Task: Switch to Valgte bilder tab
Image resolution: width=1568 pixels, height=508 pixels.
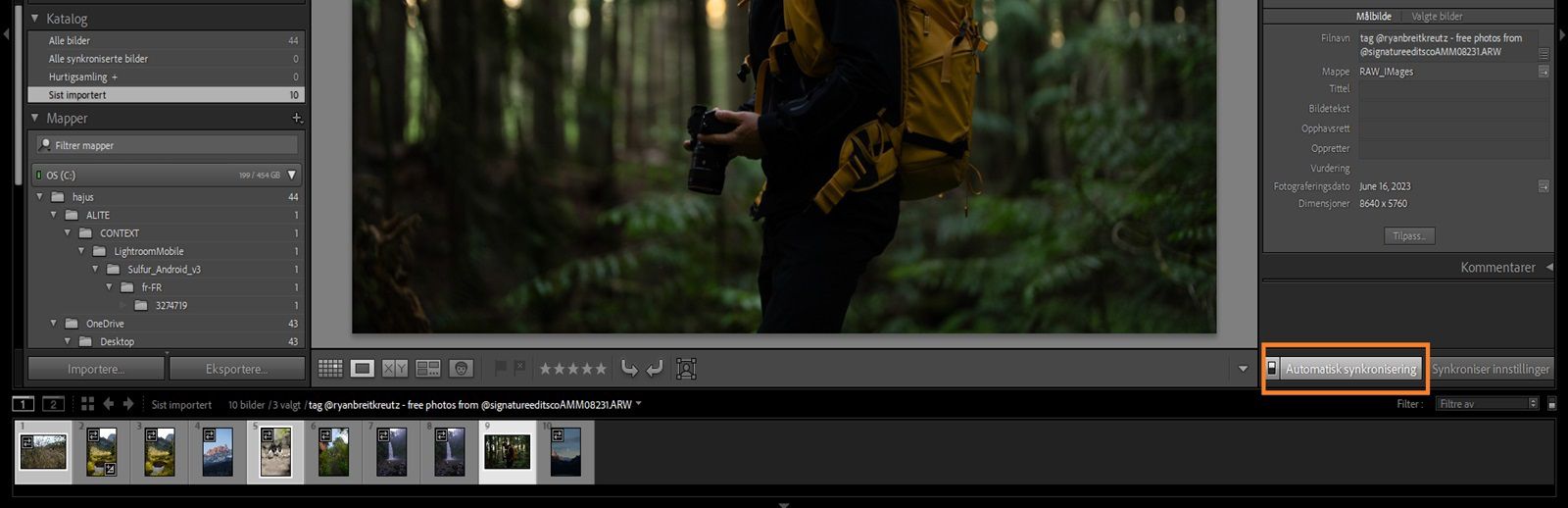Action: [x=1437, y=17]
